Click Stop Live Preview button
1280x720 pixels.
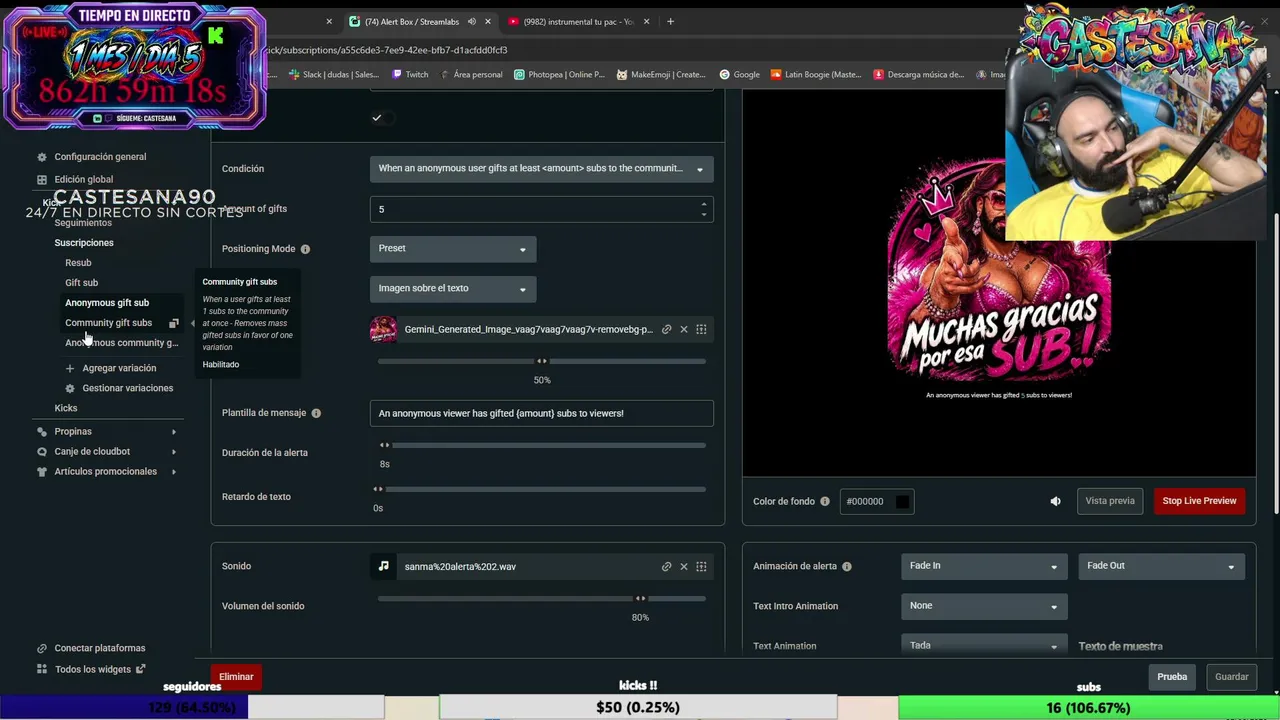[x=1199, y=501]
